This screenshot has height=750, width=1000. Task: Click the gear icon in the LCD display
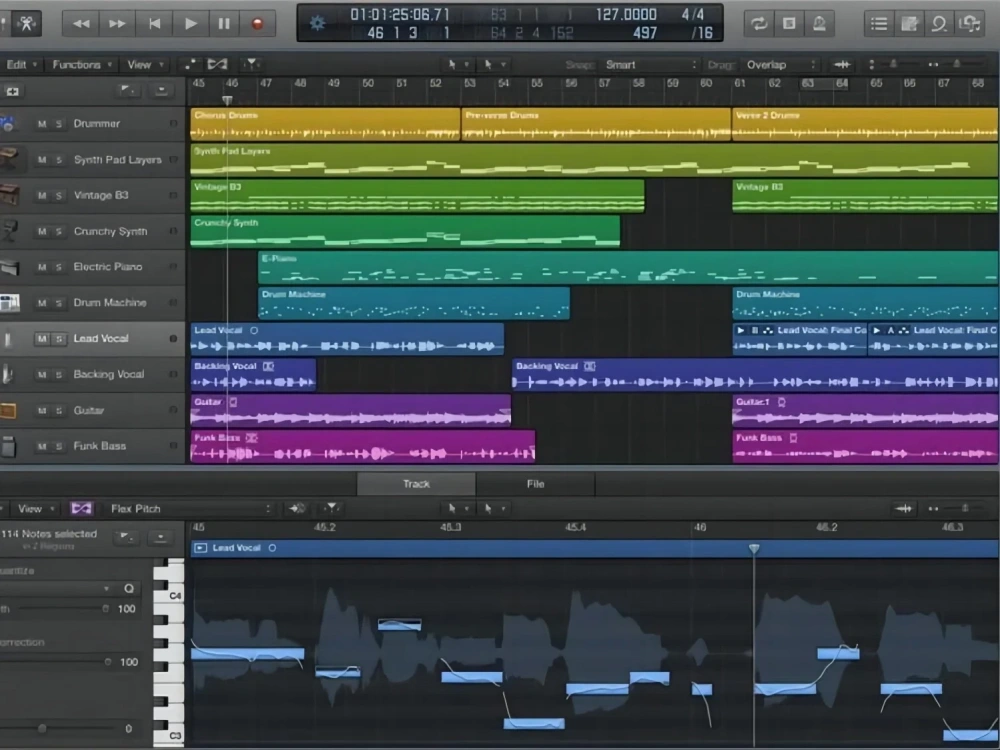[317, 24]
